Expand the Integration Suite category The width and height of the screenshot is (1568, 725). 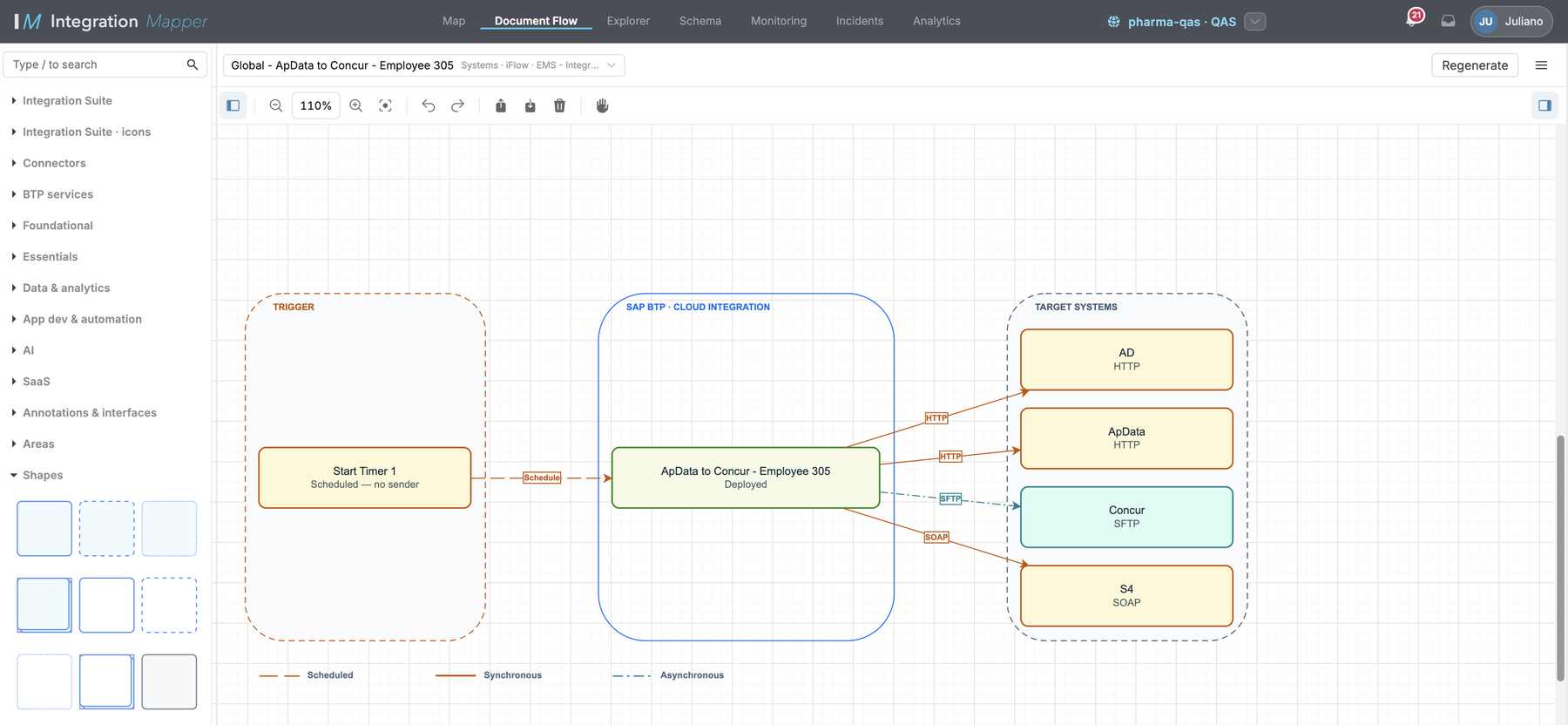tap(67, 101)
